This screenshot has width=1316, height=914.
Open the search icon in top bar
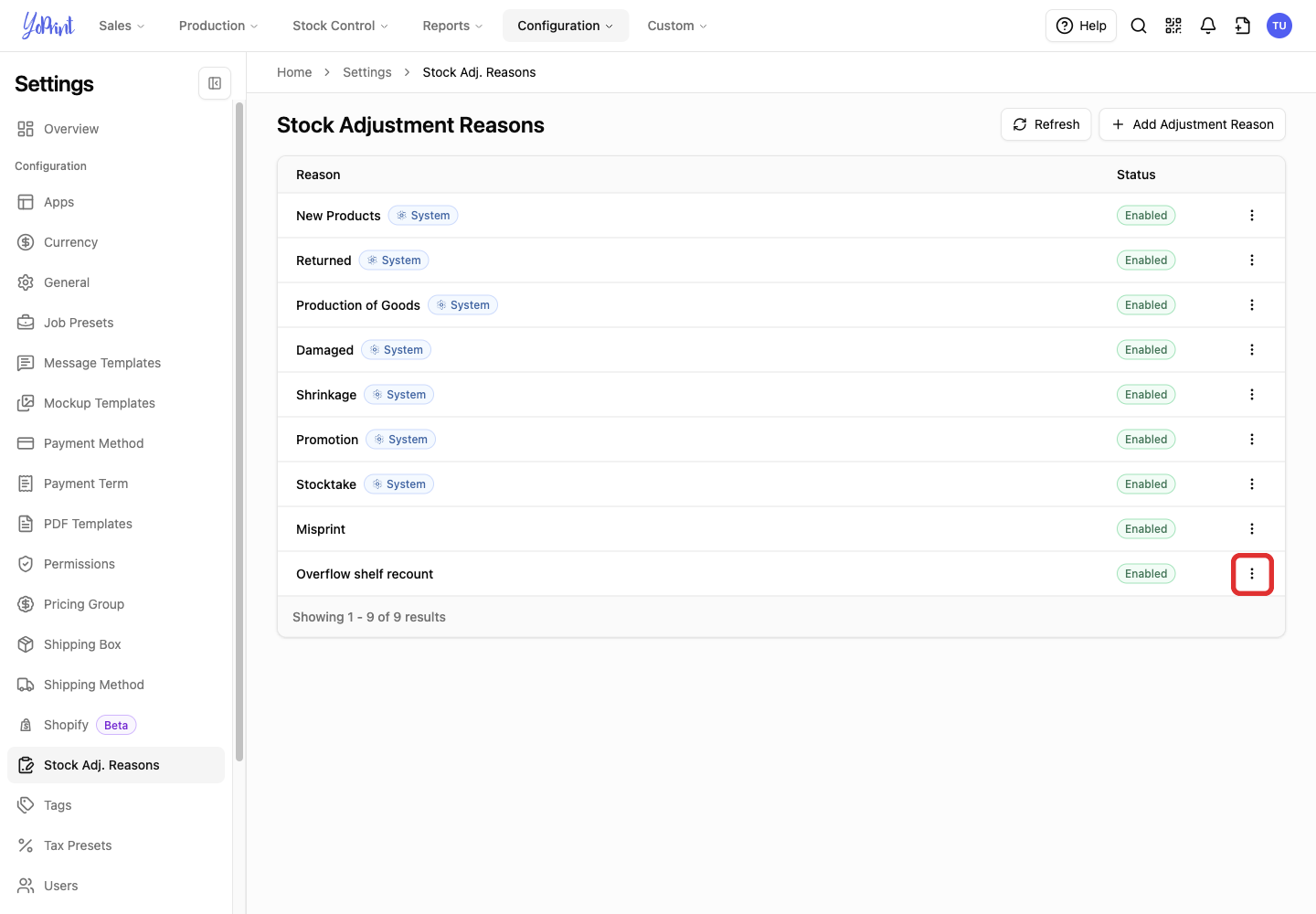point(1139,26)
